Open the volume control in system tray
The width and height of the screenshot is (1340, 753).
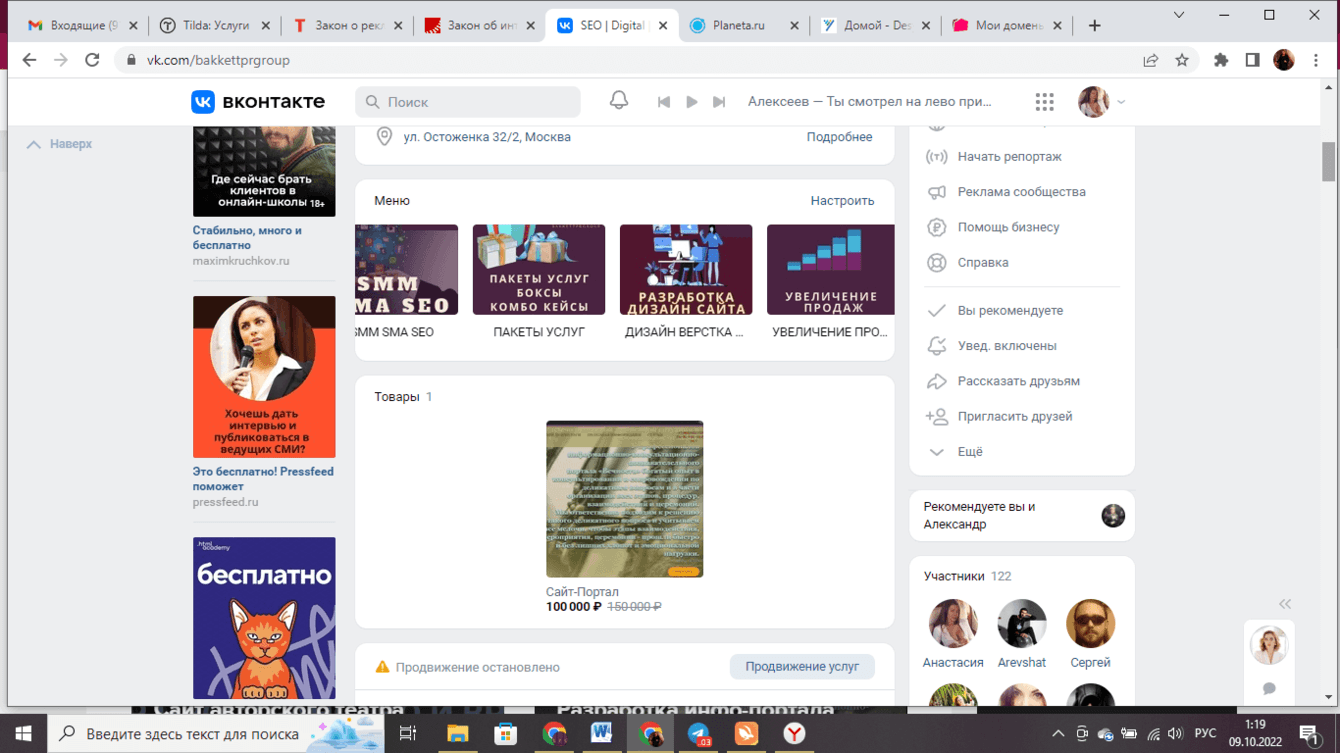point(1175,734)
